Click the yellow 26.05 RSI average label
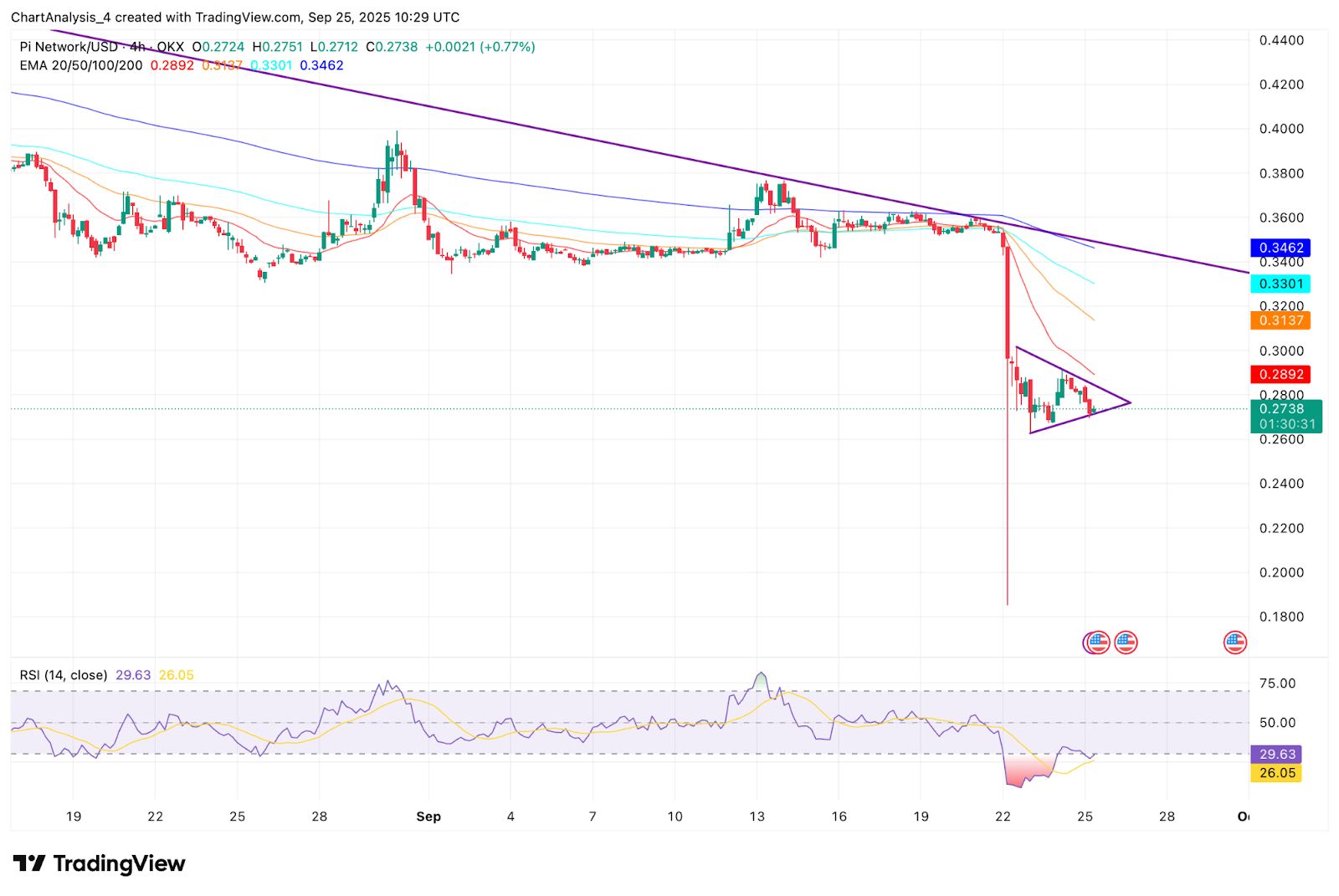 (x=1276, y=773)
